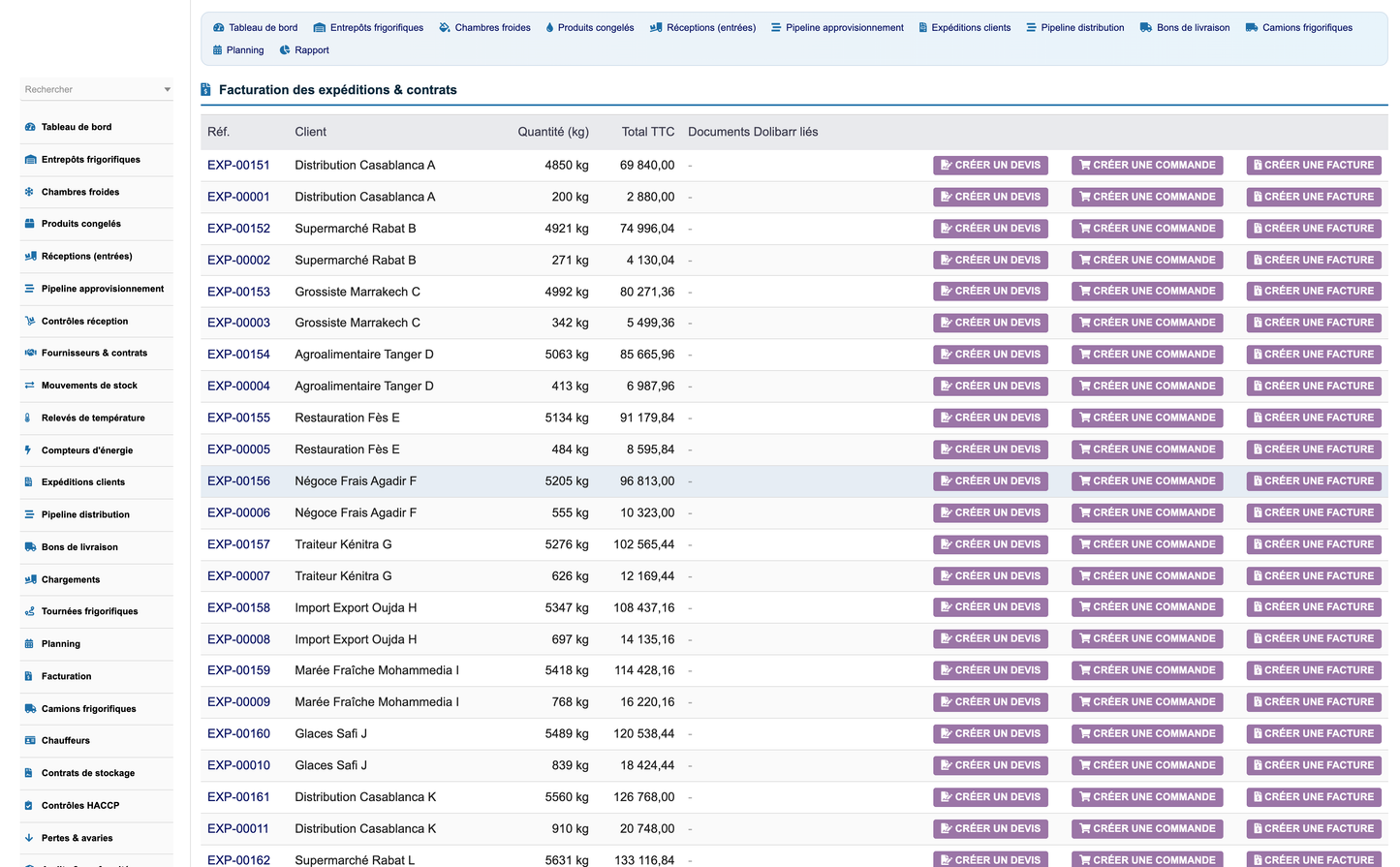The width and height of the screenshot is (1400, 867).
Task: Click quantity 5347 kg
Action: coord(567,607)
